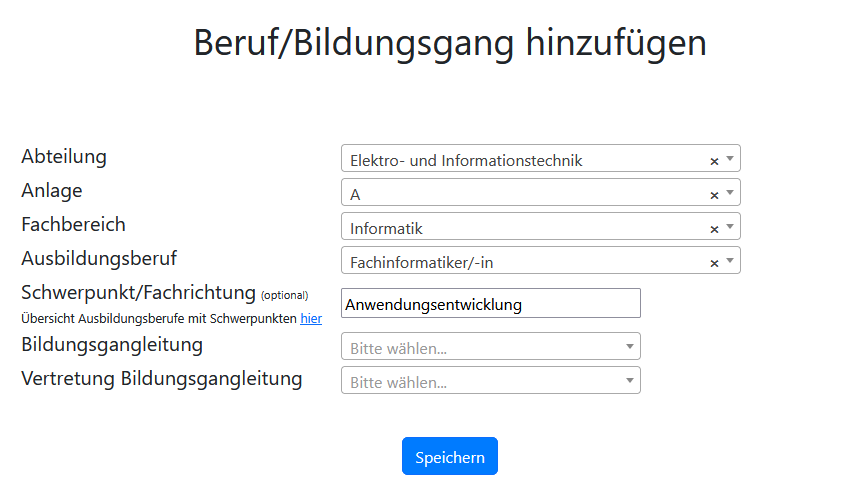Clear the Ausbildungsberuf selection with the x icon
This screenshot has height=489, width=857.
[x=714, y=263]
